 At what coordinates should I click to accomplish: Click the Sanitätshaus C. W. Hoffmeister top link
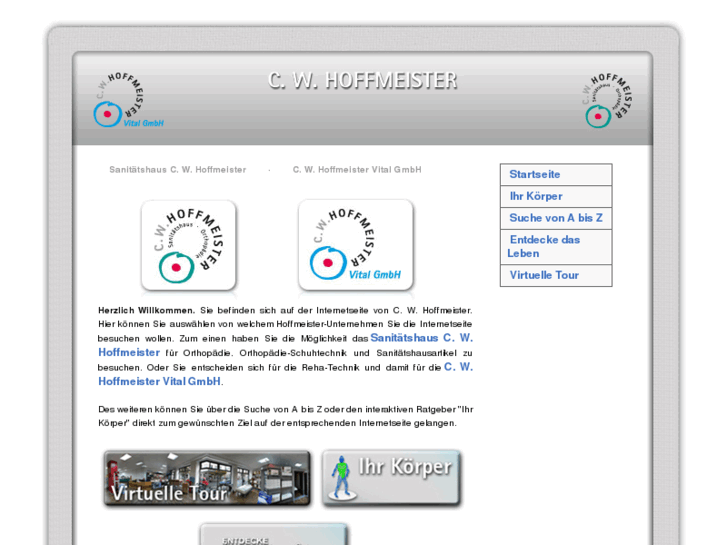[x=178, y=170]
